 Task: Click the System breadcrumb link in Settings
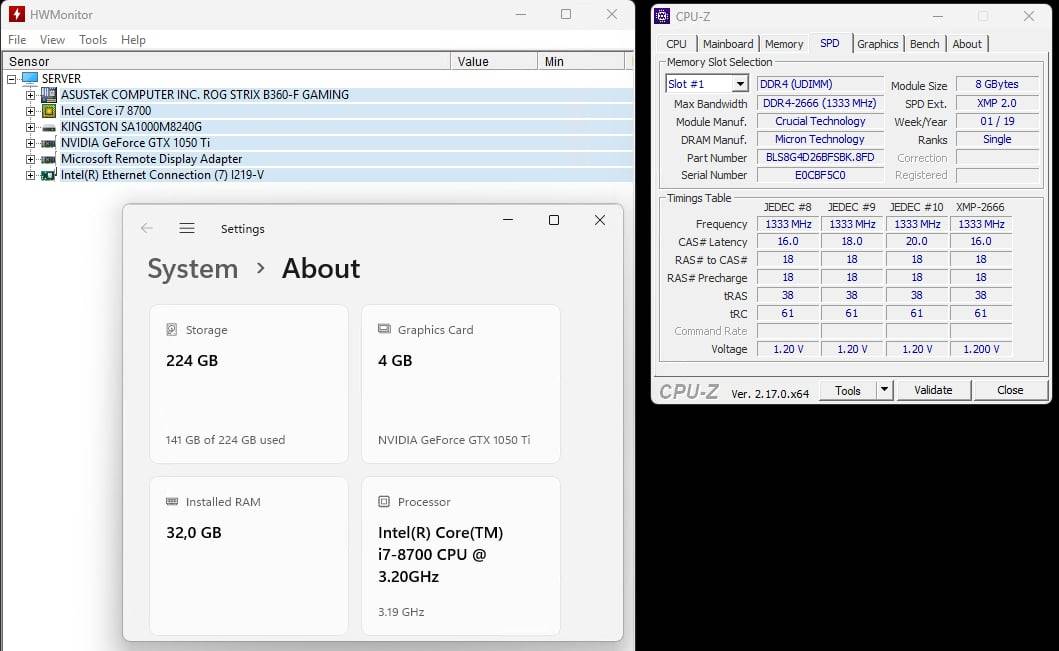coord(193,269)
